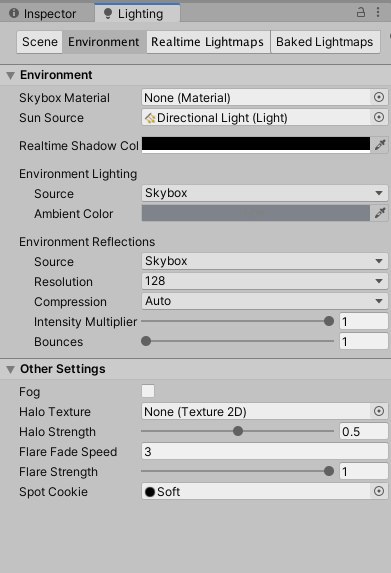The width and height of the screenshot is (391, 573).
Task: Enable the Fog checkbox
Action: [148, 391]
